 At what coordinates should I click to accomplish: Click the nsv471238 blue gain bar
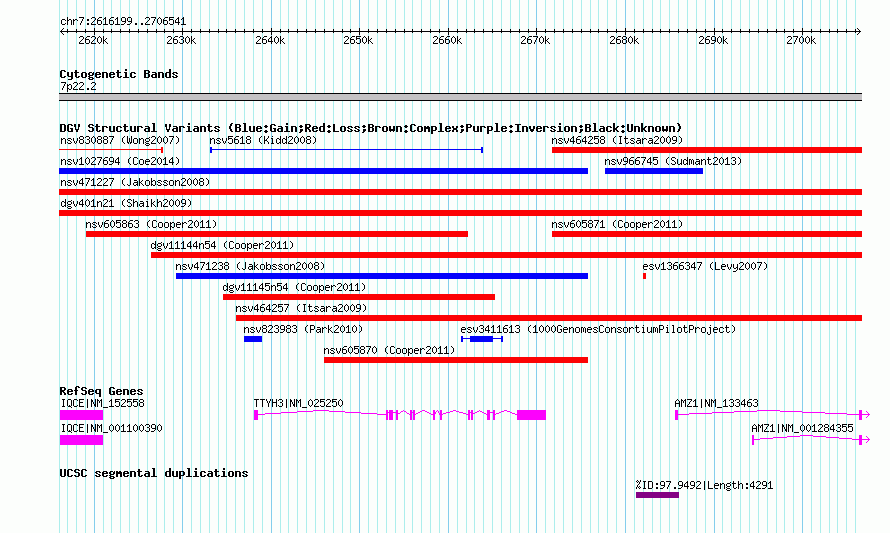click(x=382, y=276)
